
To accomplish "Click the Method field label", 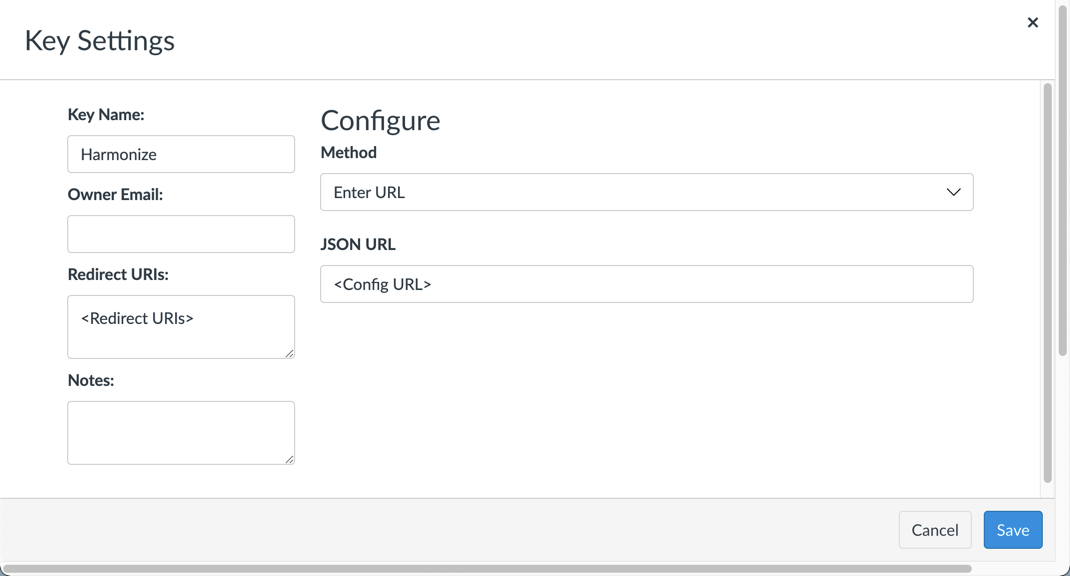I will [x=347, y=152].
